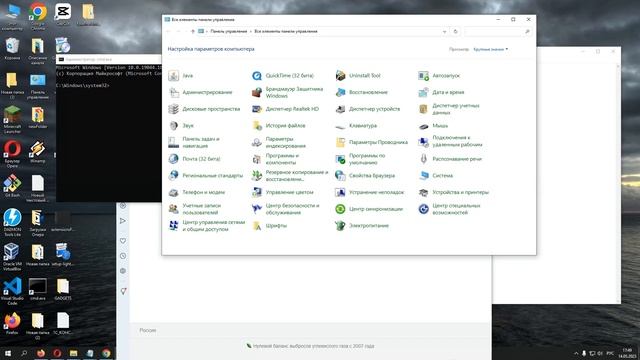Open the Система item
Viewport: 640px width, 360px height.
[436, 176]
